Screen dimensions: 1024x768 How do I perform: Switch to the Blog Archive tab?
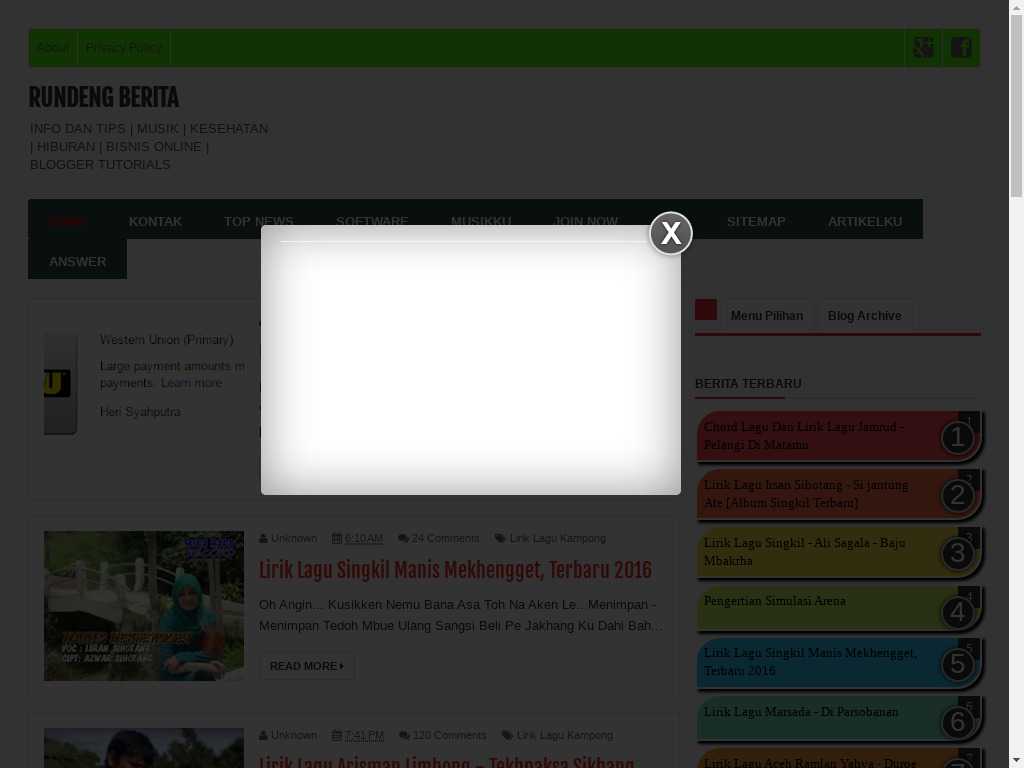pos(864,316)
